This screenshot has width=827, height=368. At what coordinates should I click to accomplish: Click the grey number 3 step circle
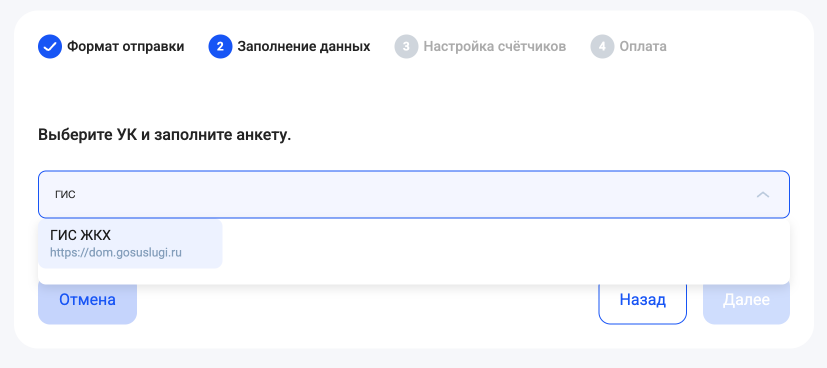click(406, 46)
